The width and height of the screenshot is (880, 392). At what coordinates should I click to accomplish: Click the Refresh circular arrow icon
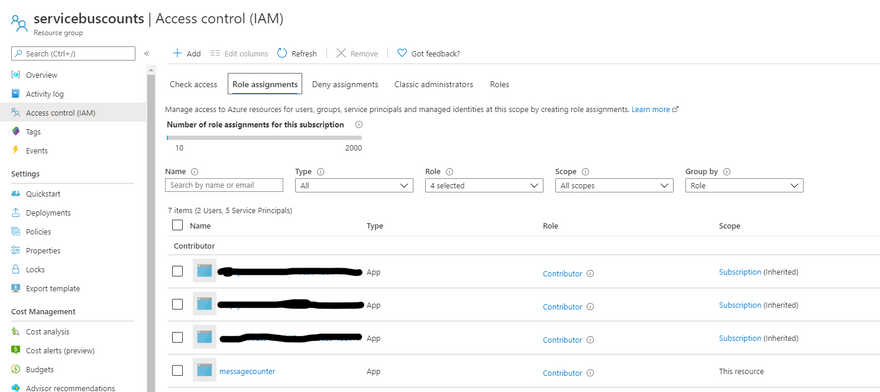click(282, 53)
